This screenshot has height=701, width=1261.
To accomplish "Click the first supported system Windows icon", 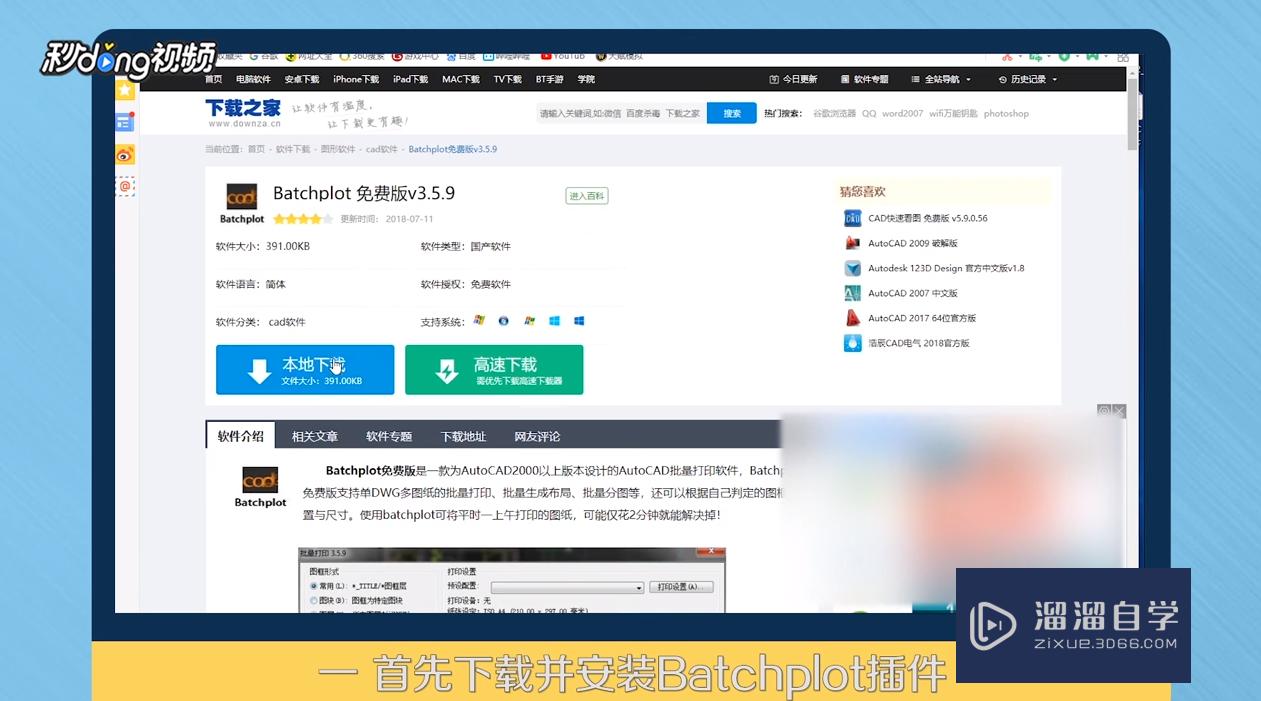I will tap(479, 321).
